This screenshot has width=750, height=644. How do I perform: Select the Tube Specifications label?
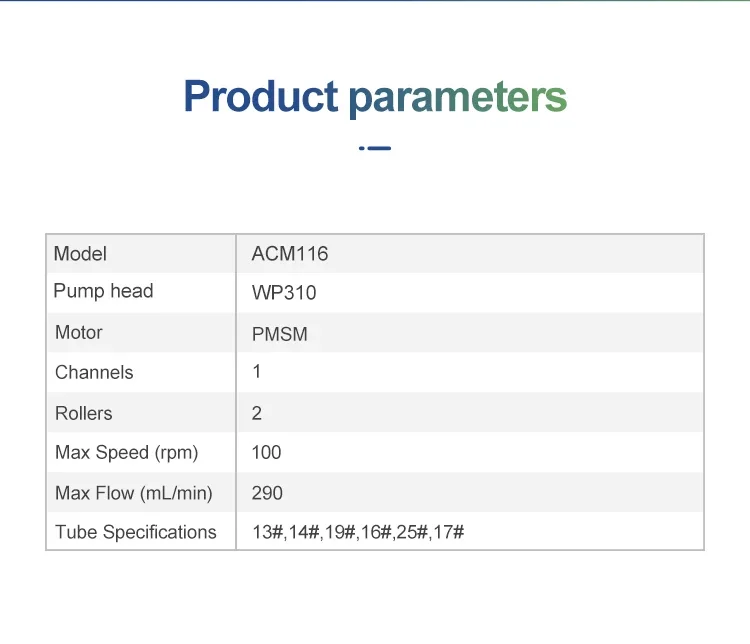point(136,532)
